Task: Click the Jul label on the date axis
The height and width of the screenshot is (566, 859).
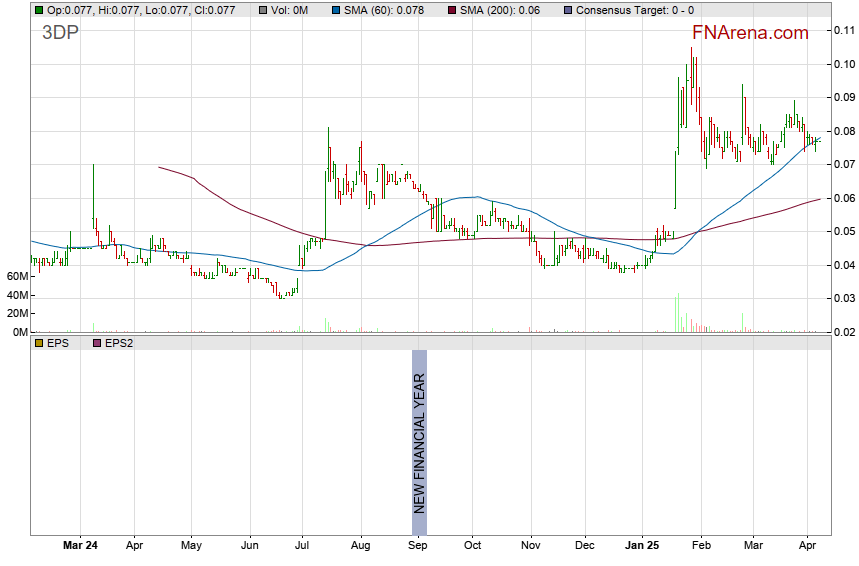Action: (302, 546)
